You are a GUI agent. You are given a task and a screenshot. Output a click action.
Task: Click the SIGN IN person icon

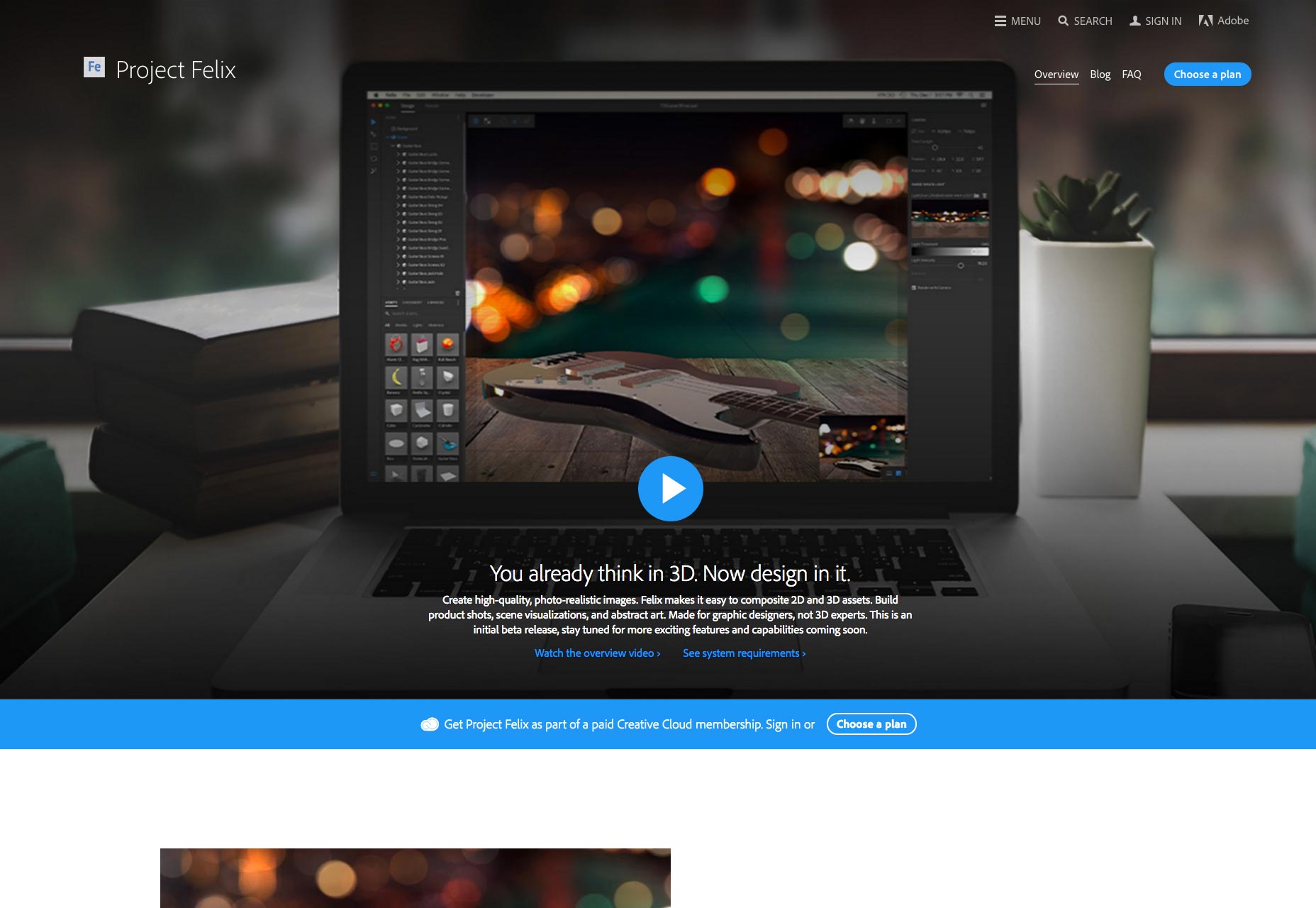1134,21
